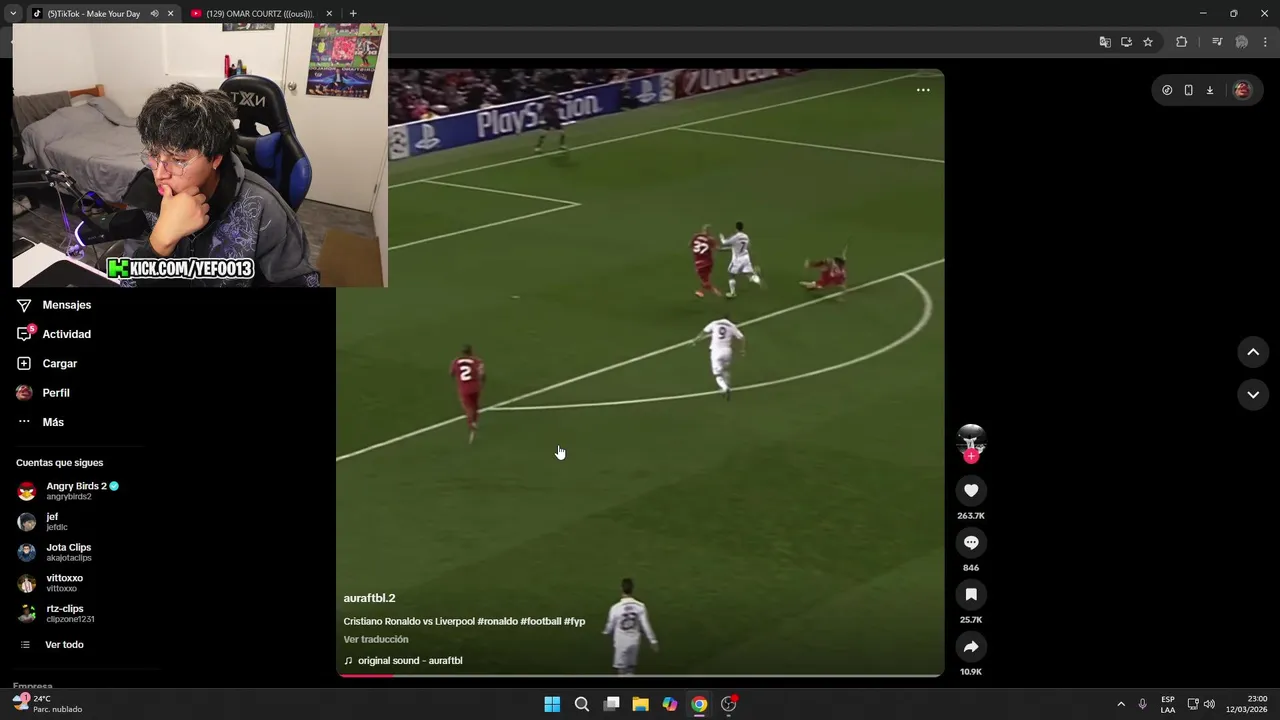Image resolution: width=1280 pixels, height=720 pixels.
Task: Open Windows Start menu
Action: [x=552, y=704]
